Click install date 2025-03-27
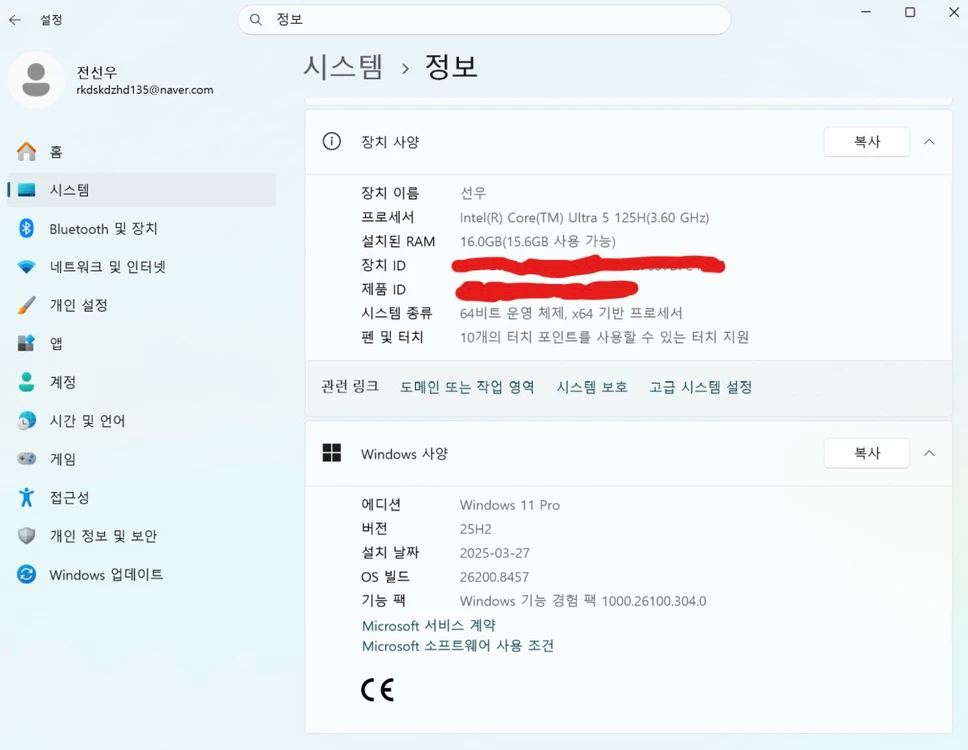This screenshot has height=750, width=968. pos(494,553)
